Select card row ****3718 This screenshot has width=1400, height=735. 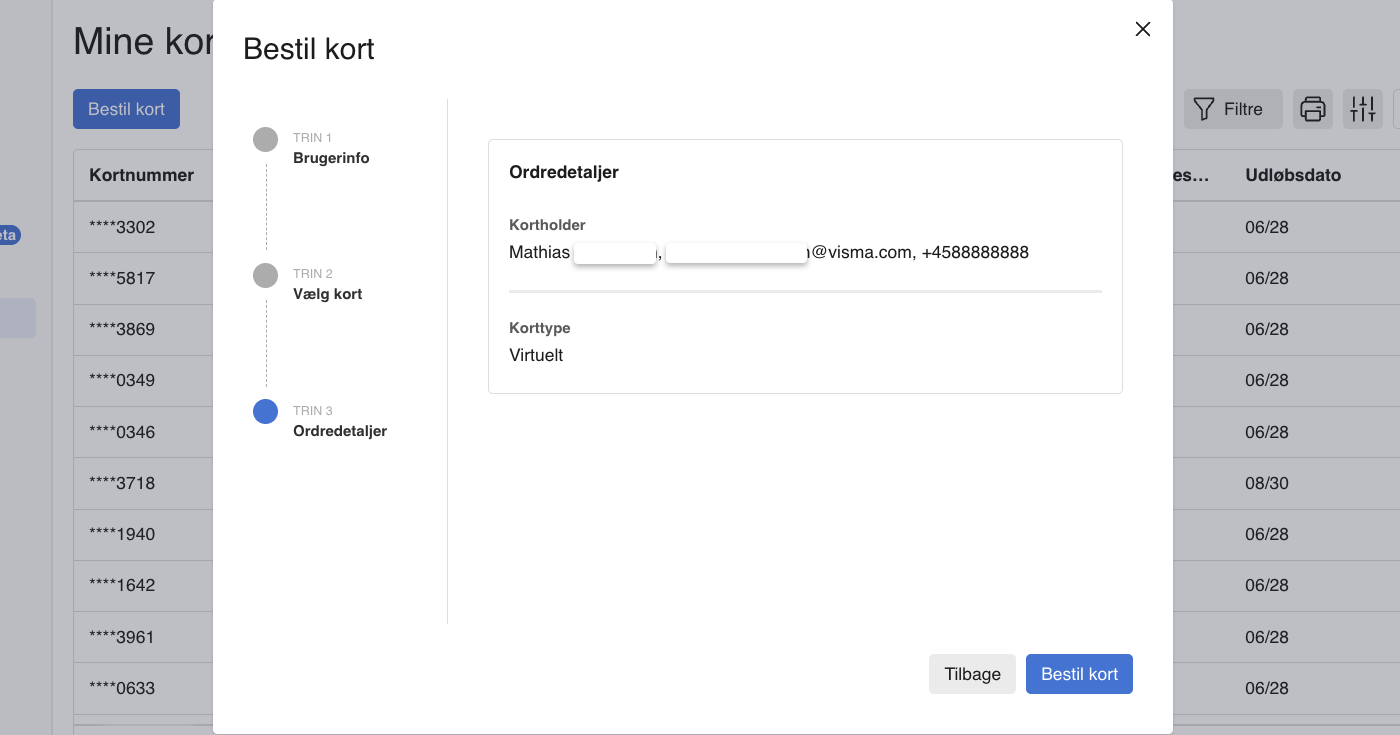(x=122, y=483)
